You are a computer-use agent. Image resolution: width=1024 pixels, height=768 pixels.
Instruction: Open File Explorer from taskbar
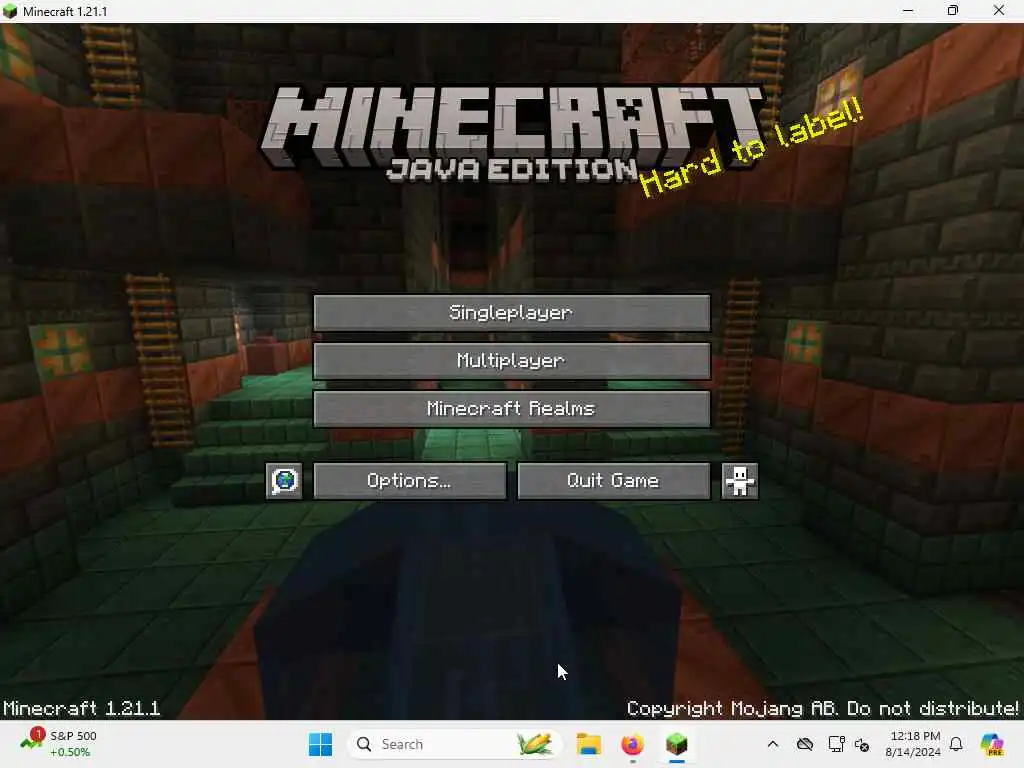point(589,744)
